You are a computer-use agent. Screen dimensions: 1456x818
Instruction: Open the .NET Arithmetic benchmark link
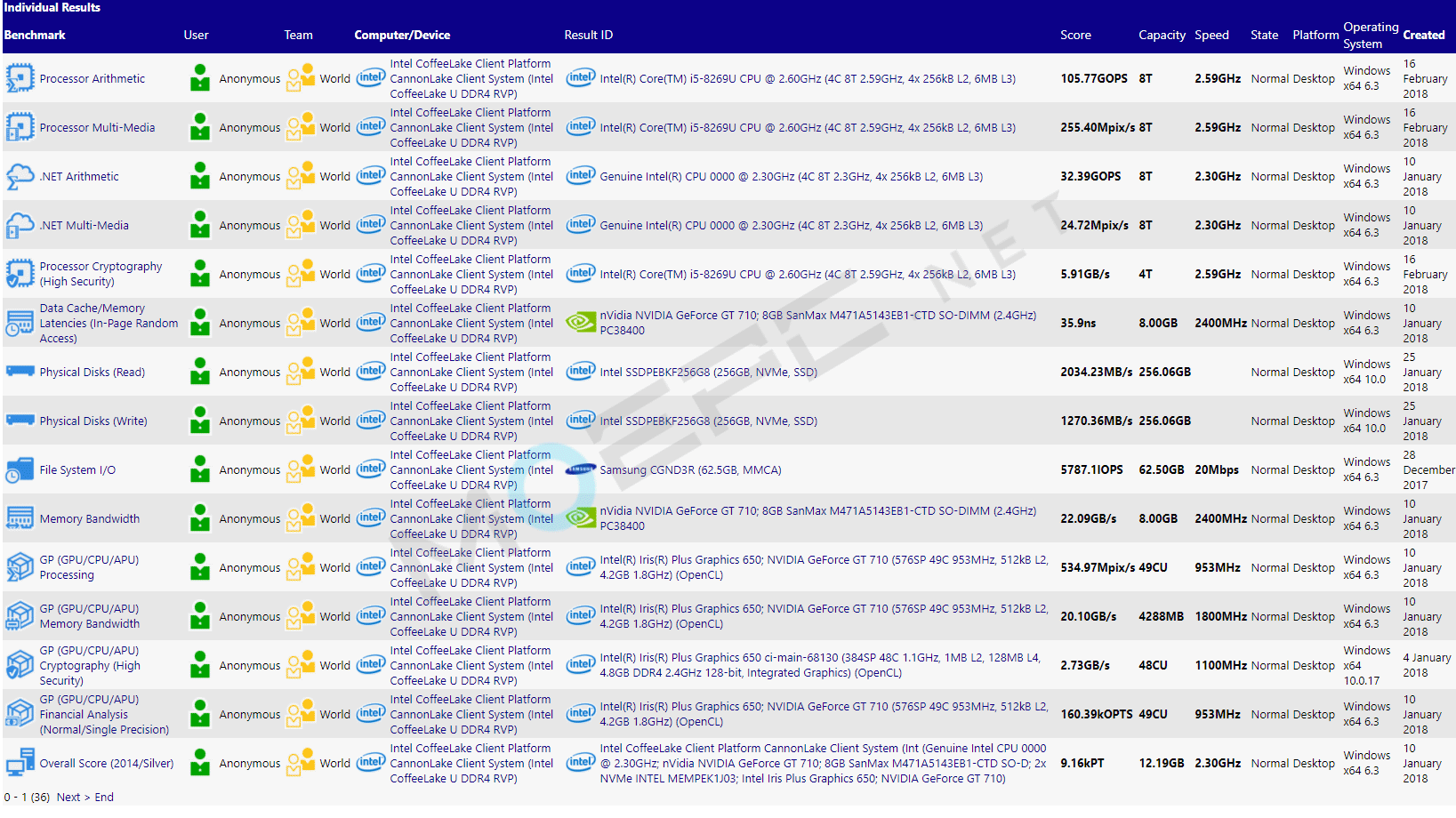pyautogui.click(x=78, y=176)
